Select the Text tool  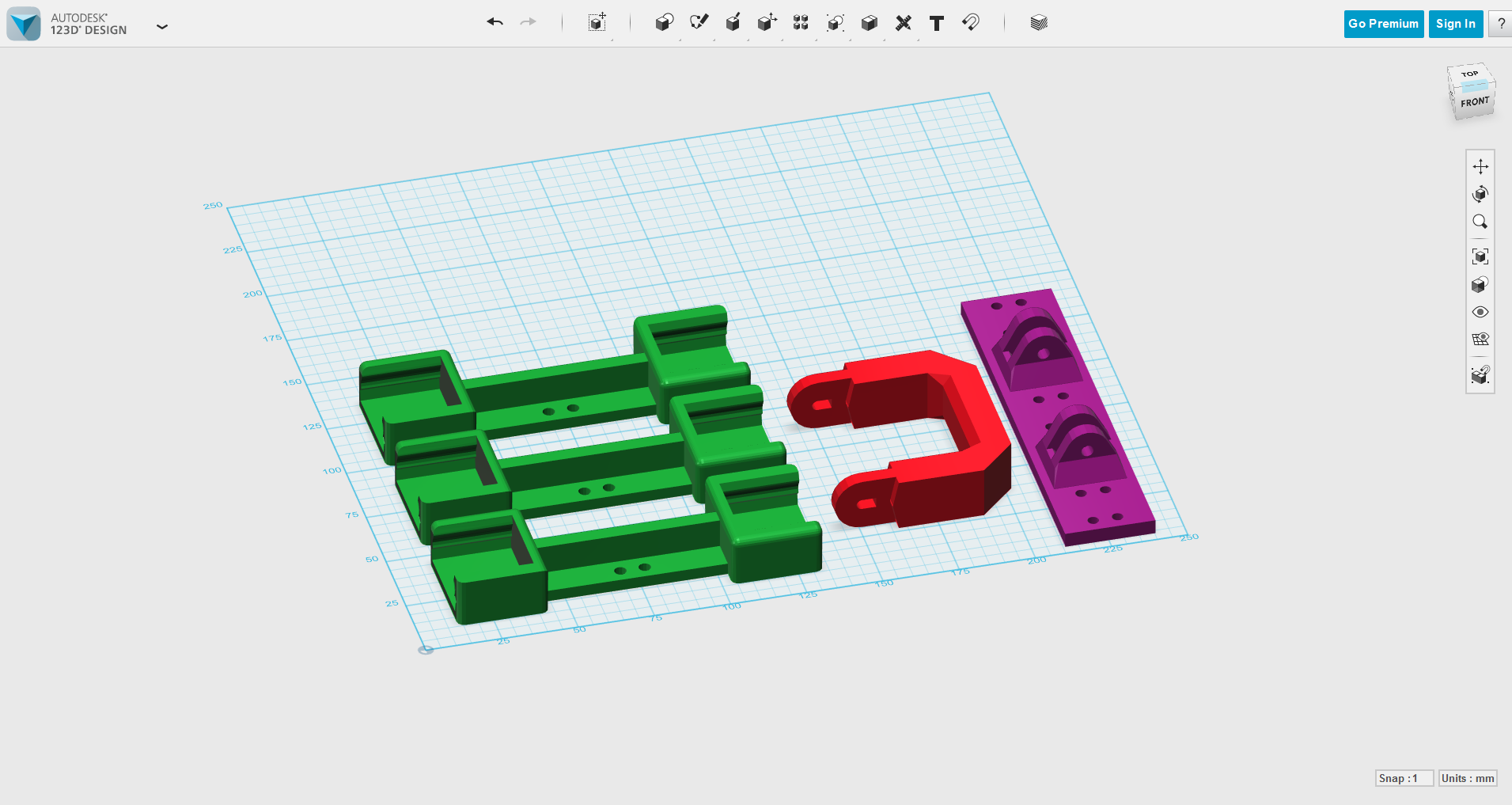[x=937, y=23]
